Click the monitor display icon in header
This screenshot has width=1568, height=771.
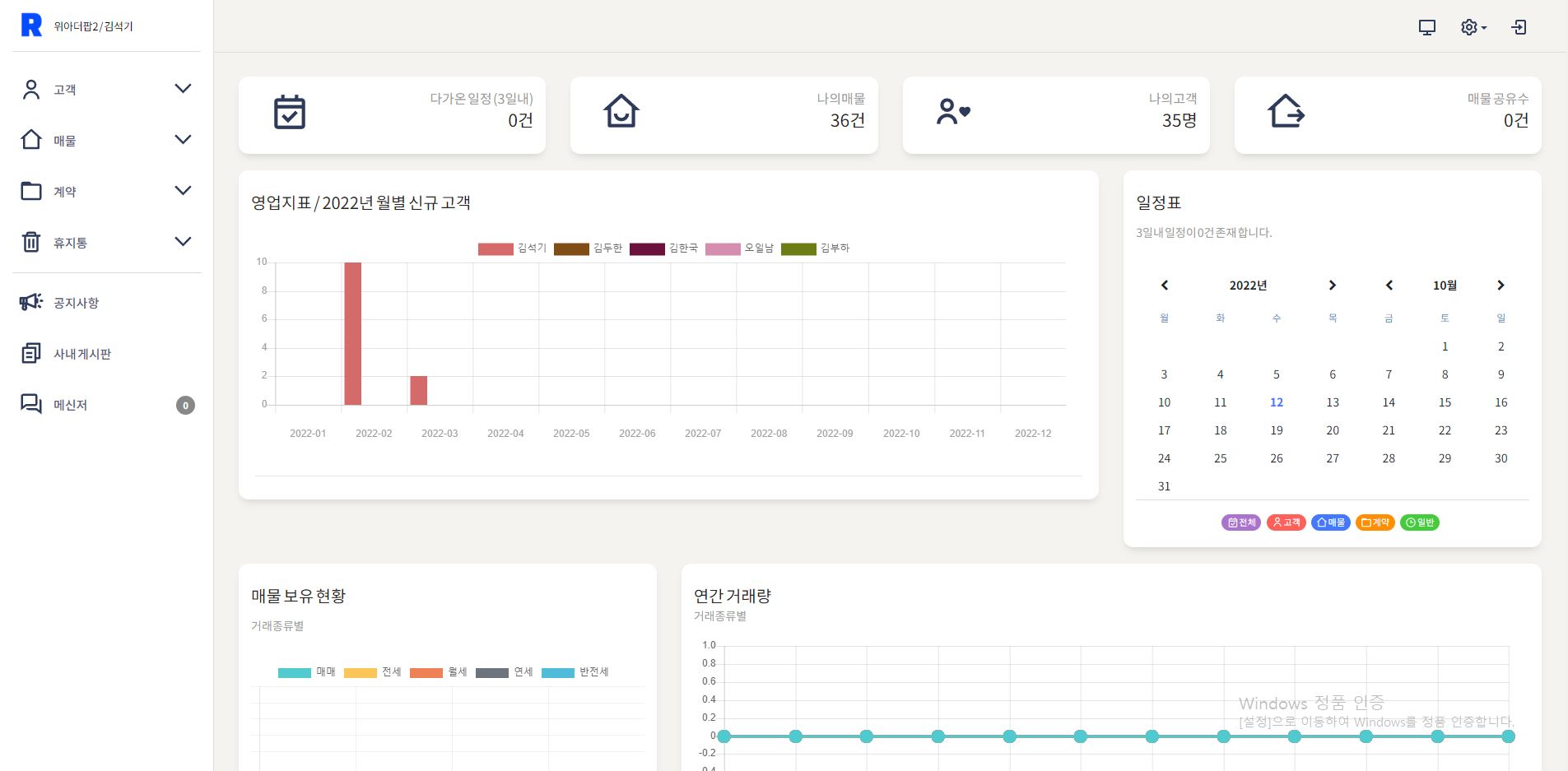pyautogui.click(x=1426, y=27)
